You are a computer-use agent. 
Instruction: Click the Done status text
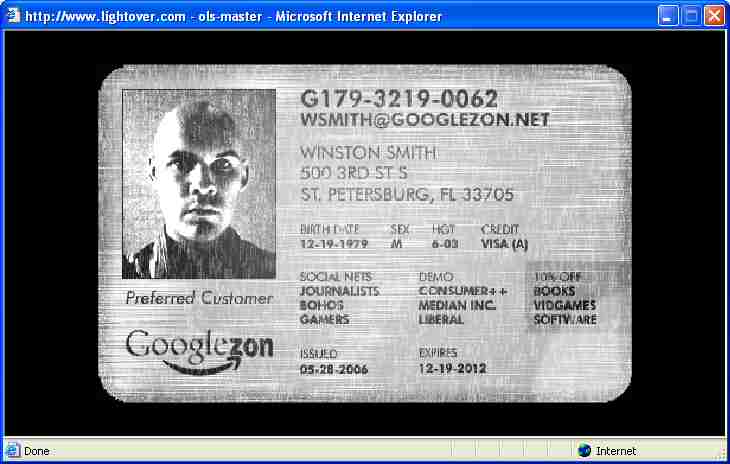(x=37, y=451)
